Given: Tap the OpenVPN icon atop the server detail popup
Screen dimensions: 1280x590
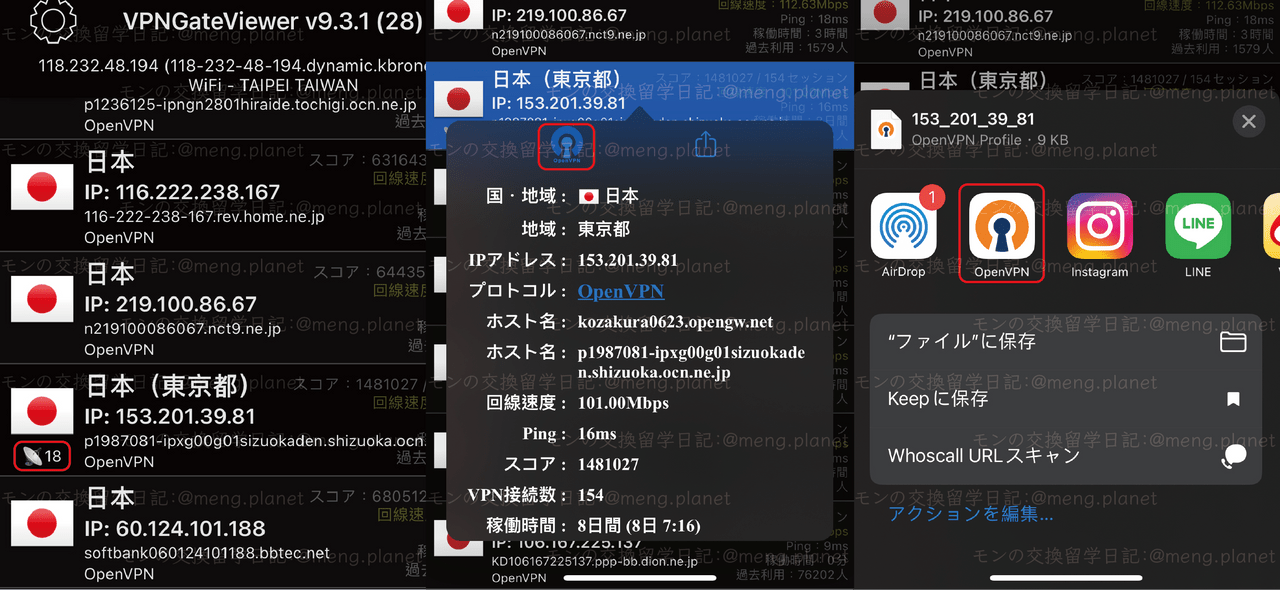Looking at the screenshot, I should point(566,146).
